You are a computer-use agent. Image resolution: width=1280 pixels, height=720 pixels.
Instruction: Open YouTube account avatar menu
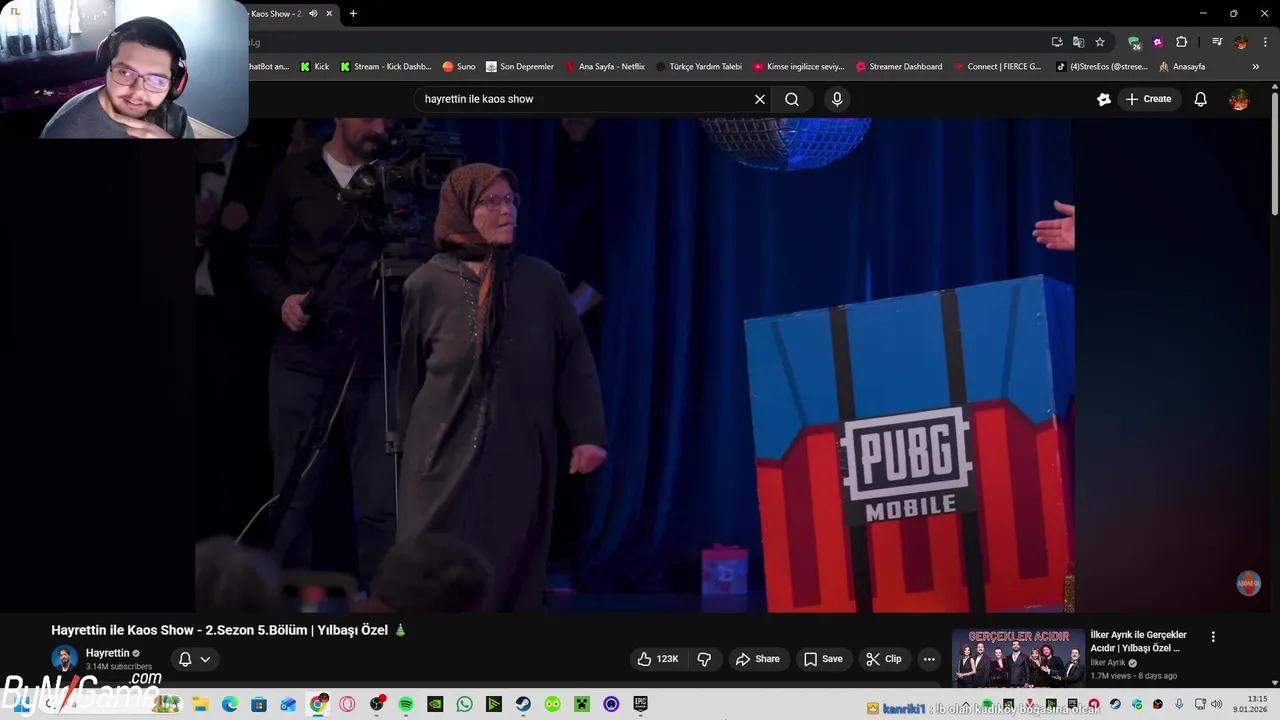(x=1239, y=99)
